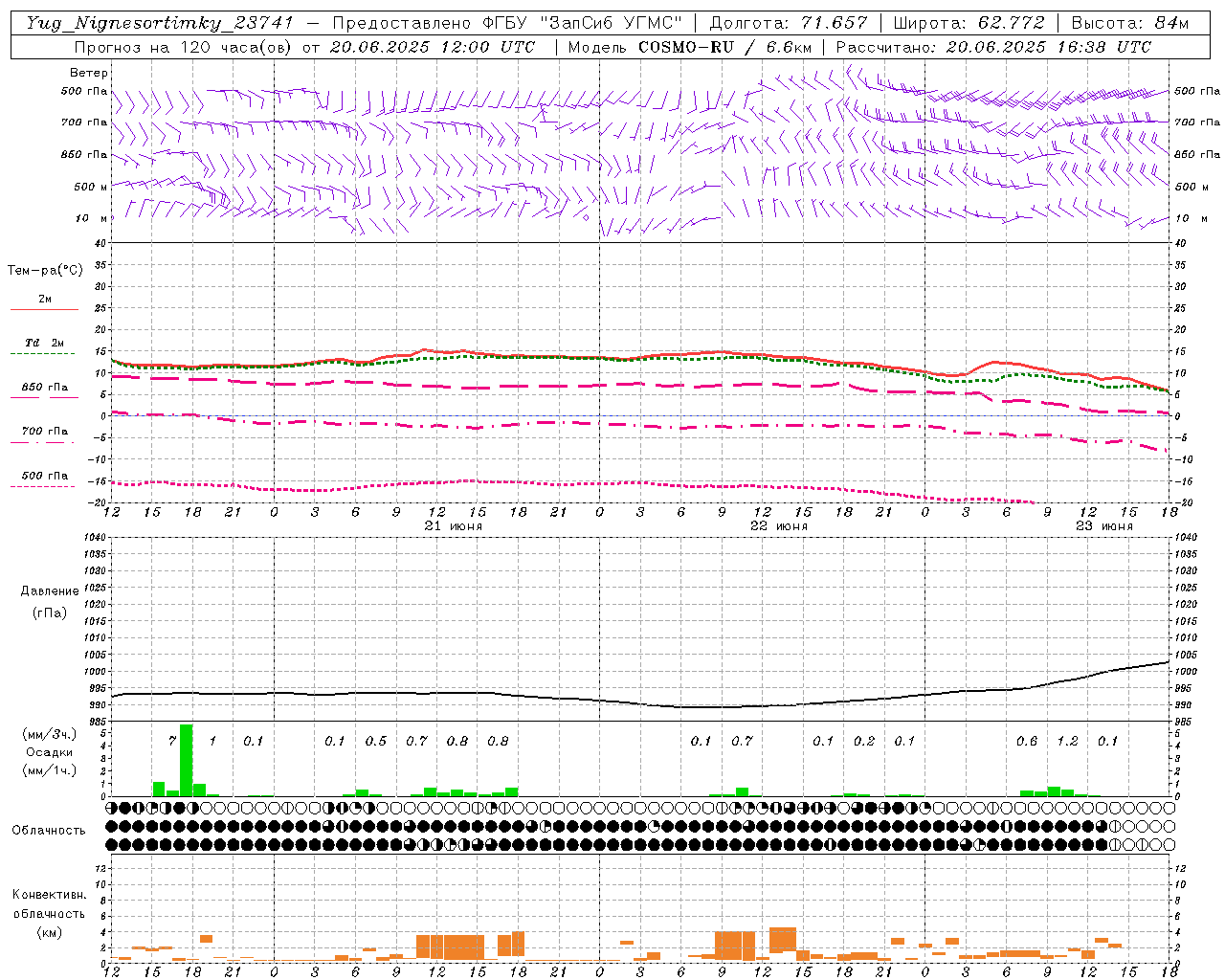Click the '700 гПа' temperature legend line sample
Image resolution: width=1225 pixels, height=980 pixels.
click(45, 442)
